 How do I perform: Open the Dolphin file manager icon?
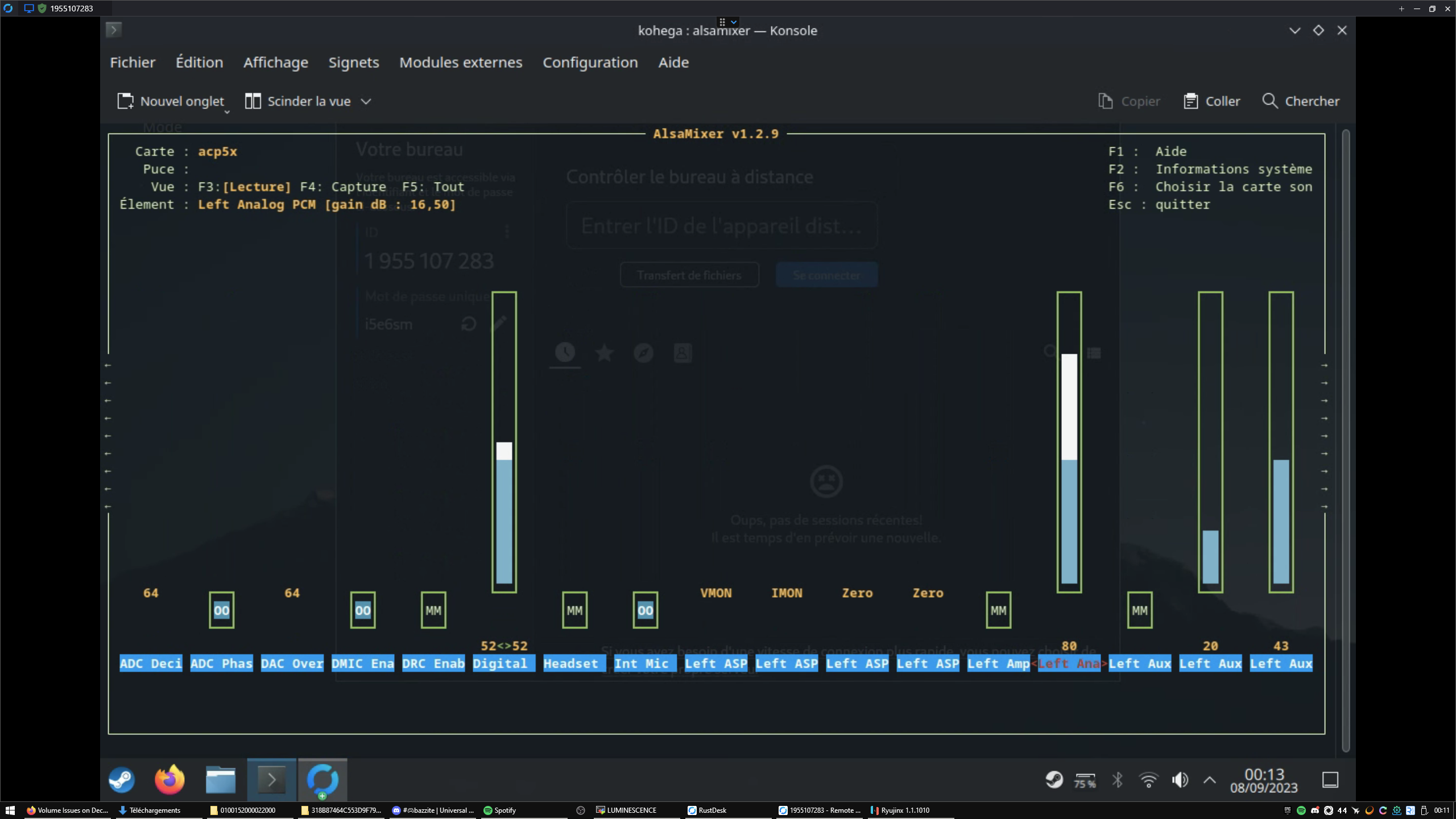[x=220, y=780]
